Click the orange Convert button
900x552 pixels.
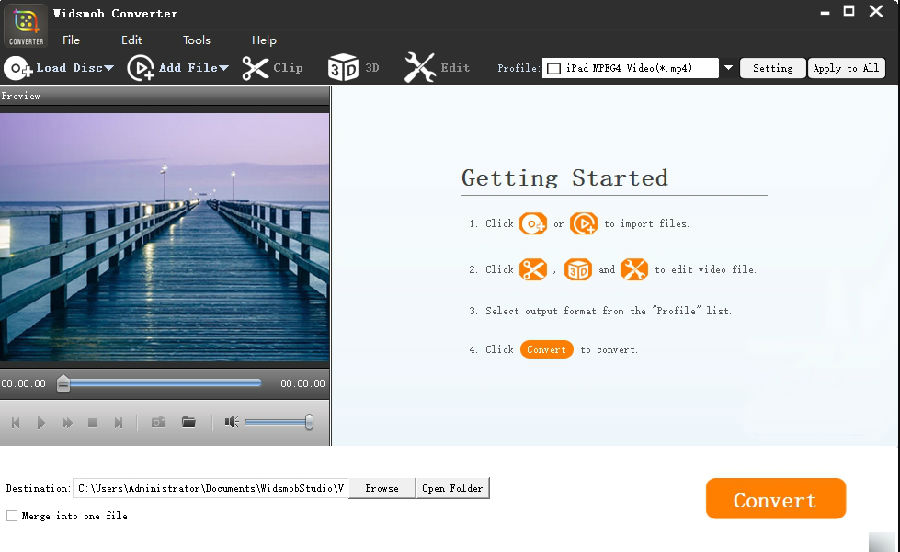(775, 499)
